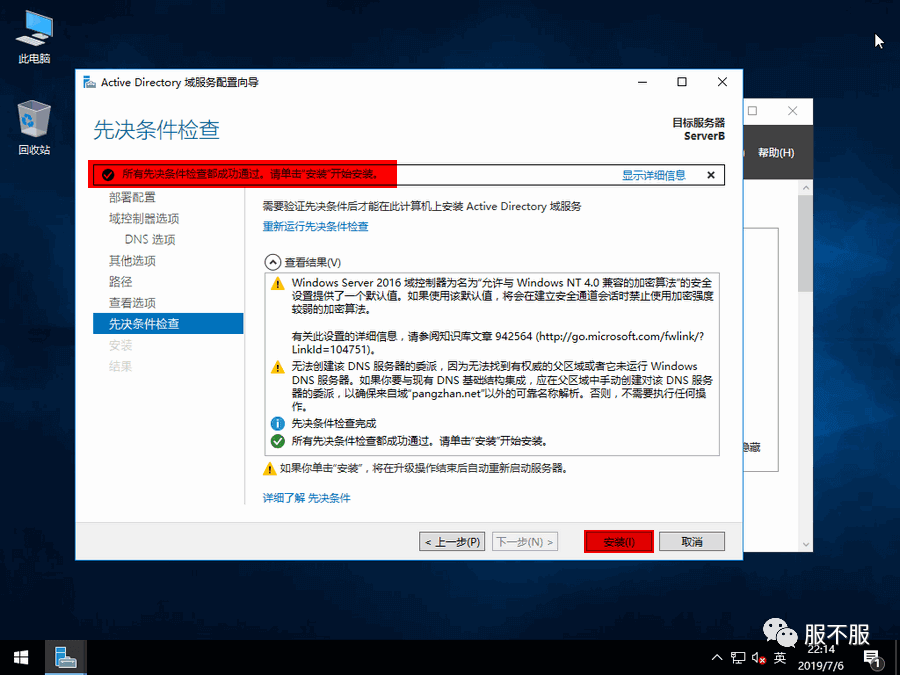900x675 pixels.
Task: Open the Action Center notifications icon
Action: pyautogui.click(x=872, y=659)
